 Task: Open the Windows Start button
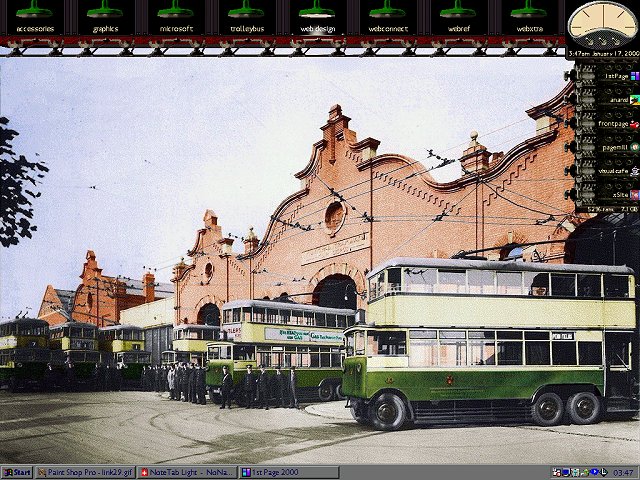[x=17, y=473]
